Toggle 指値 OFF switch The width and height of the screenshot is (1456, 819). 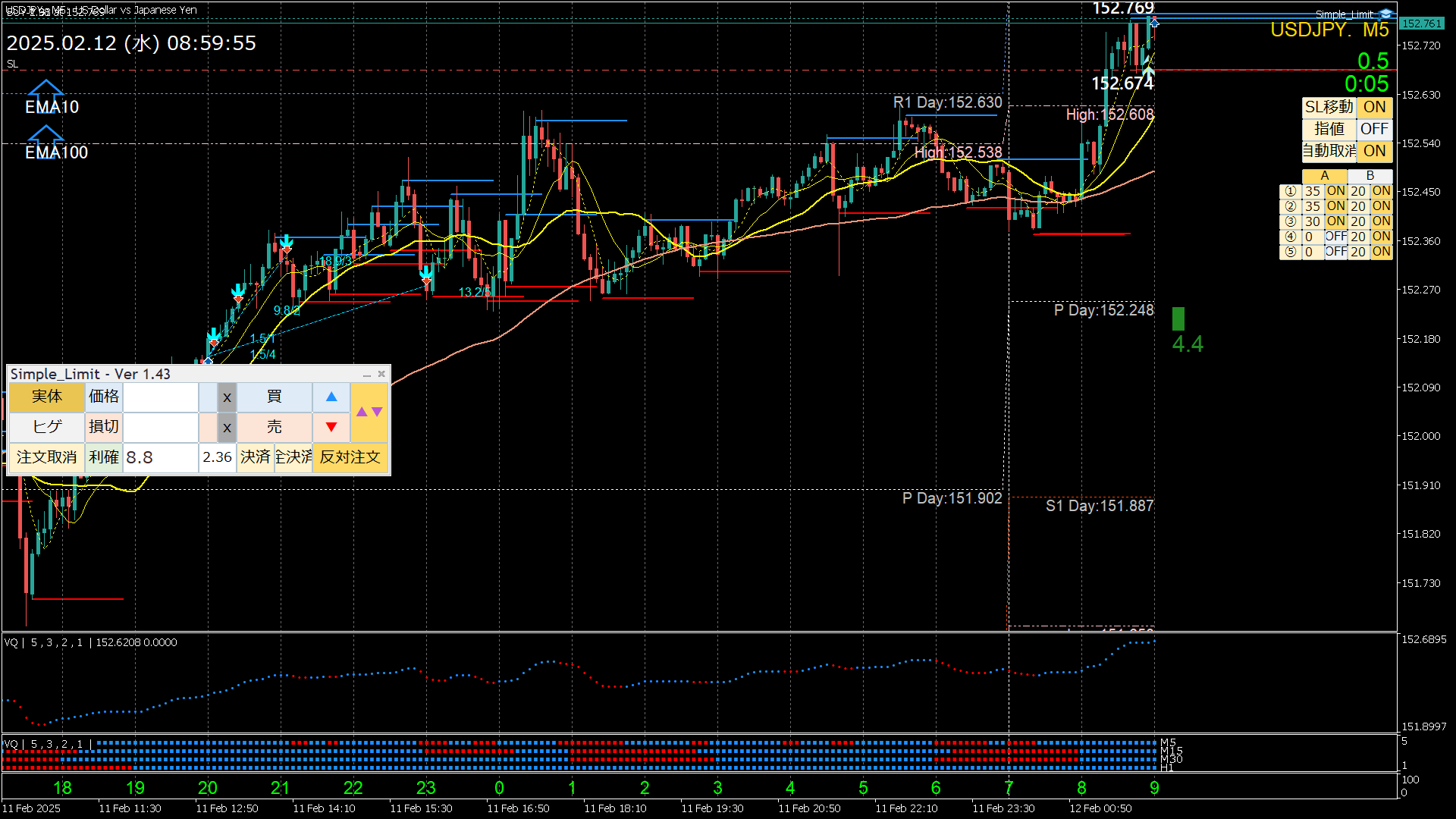pyautogui.click(x=1374, y=129)
